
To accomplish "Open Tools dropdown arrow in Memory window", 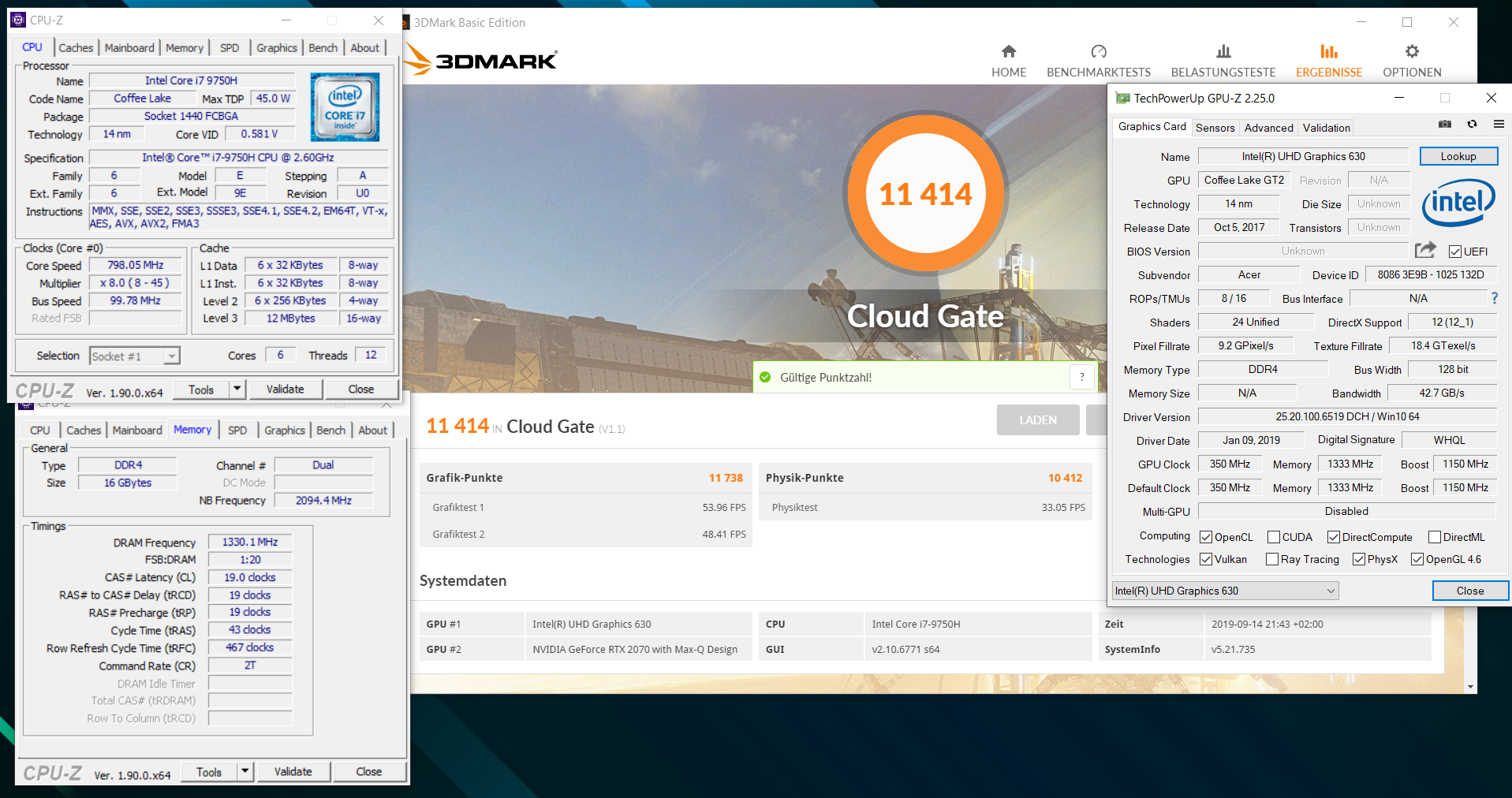I will point(245,771).
